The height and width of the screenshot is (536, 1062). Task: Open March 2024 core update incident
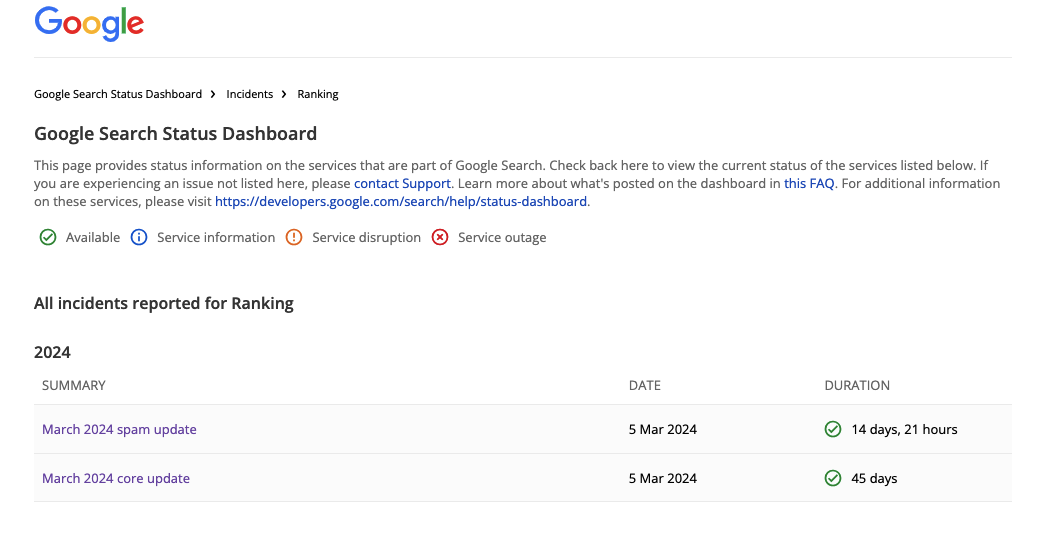pos(116,478)
